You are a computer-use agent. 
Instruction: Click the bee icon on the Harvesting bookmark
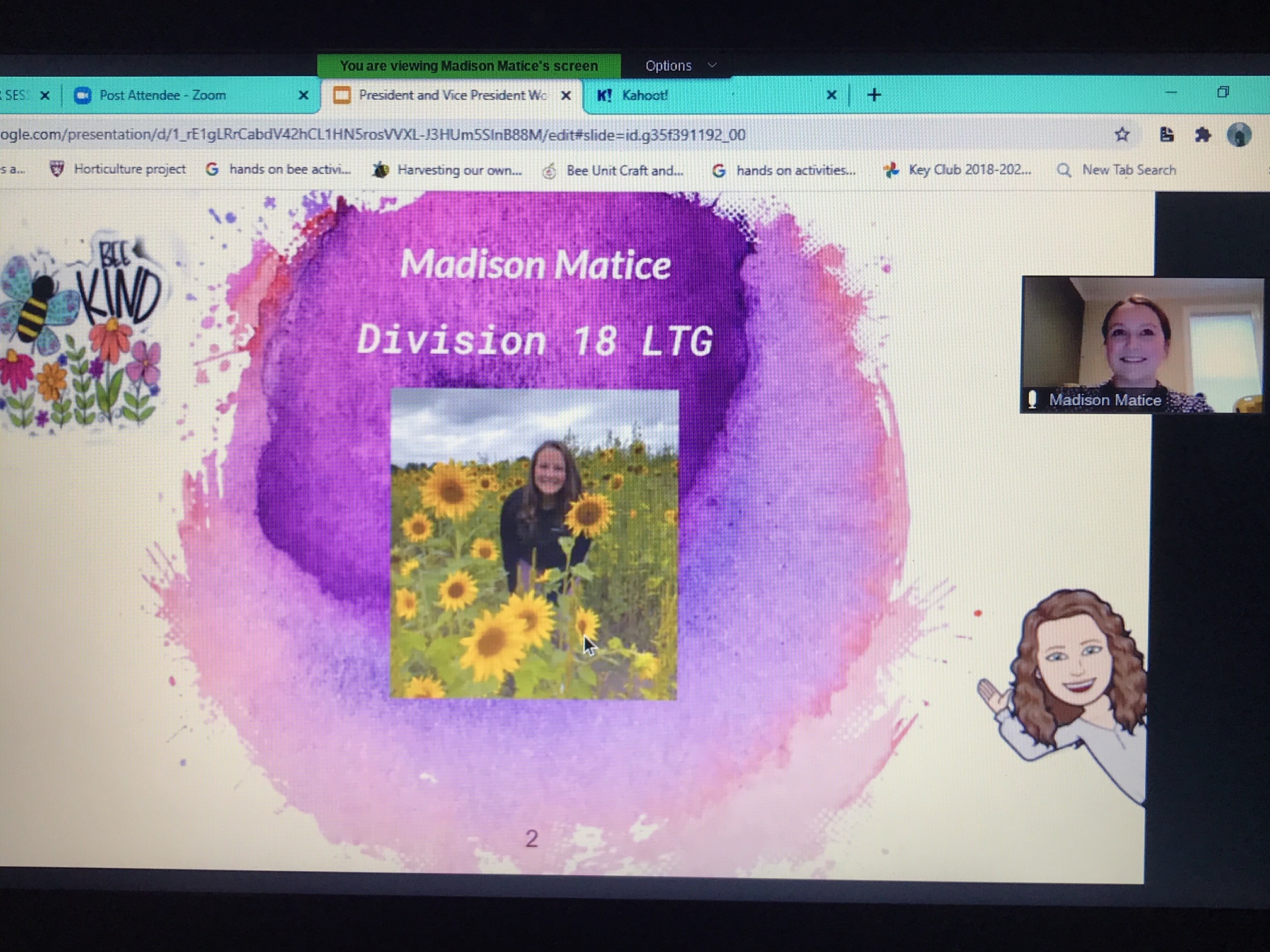click(380, 170)
